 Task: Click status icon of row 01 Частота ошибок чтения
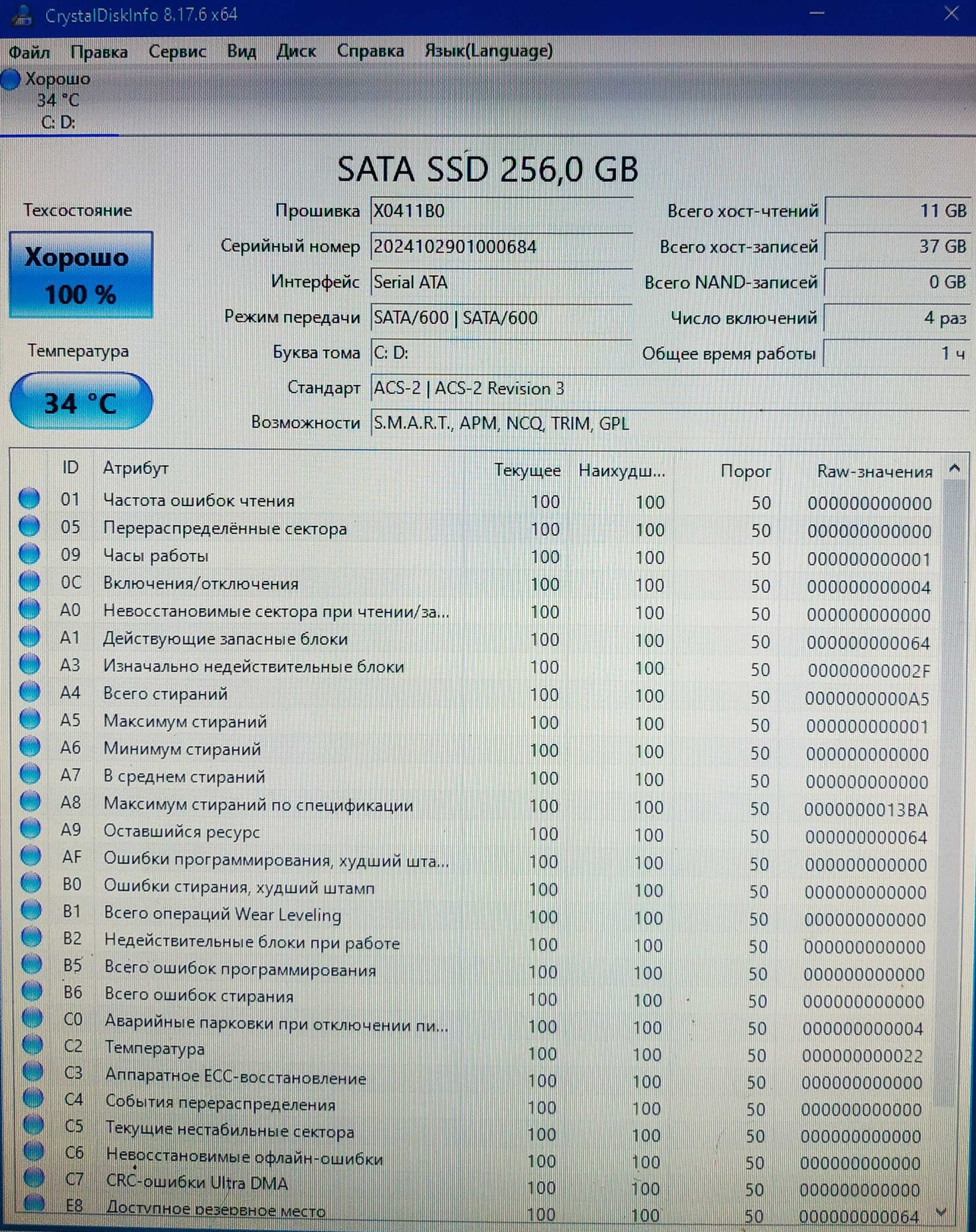pyautogui.click(x=29, y=498)
